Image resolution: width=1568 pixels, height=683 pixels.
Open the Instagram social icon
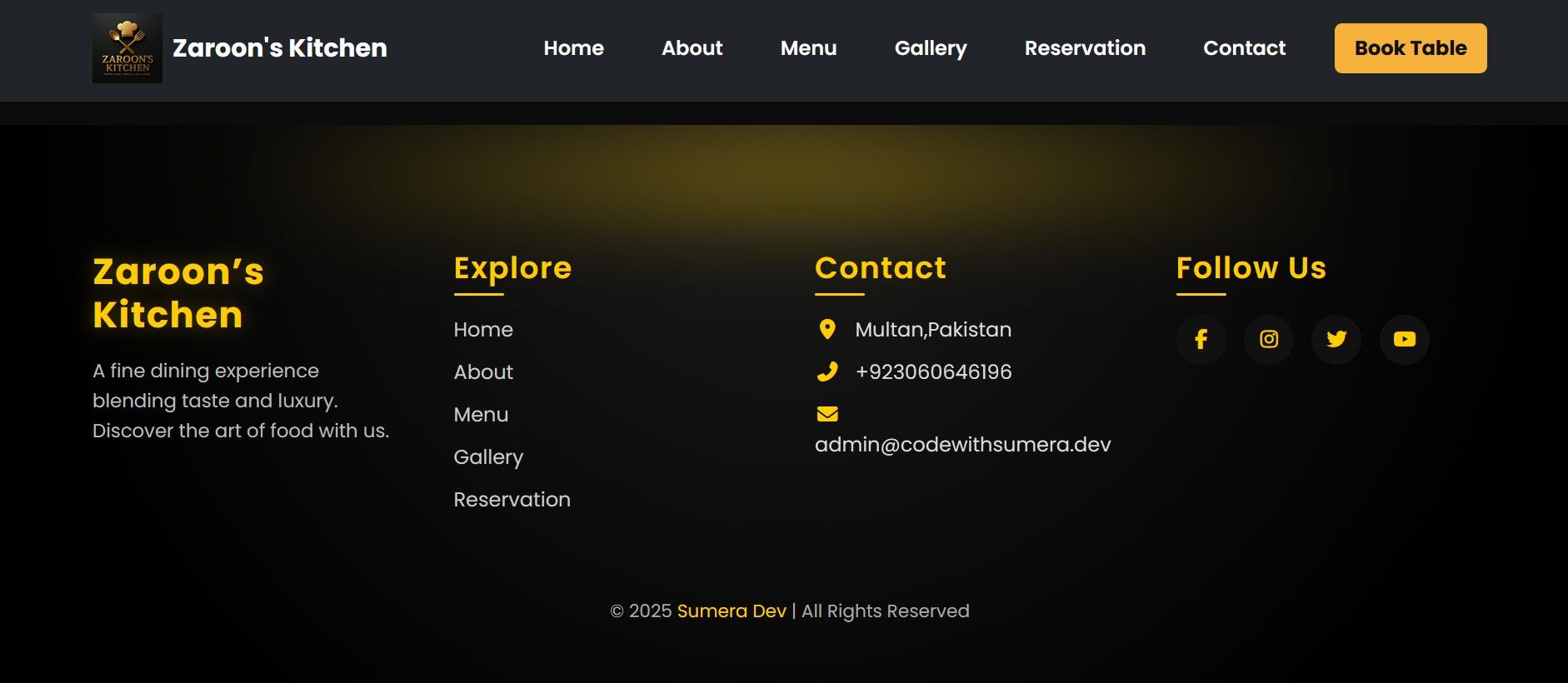1269,339
